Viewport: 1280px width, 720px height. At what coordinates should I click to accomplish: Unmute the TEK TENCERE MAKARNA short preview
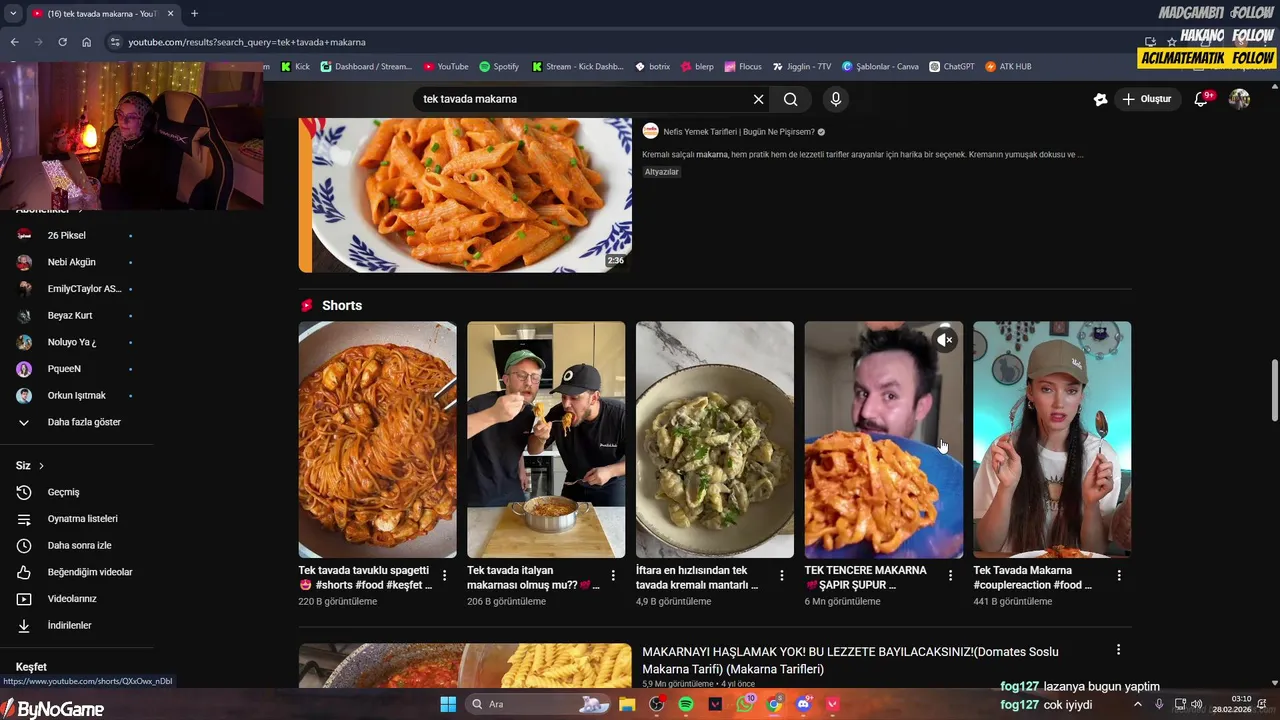point(945,340)
